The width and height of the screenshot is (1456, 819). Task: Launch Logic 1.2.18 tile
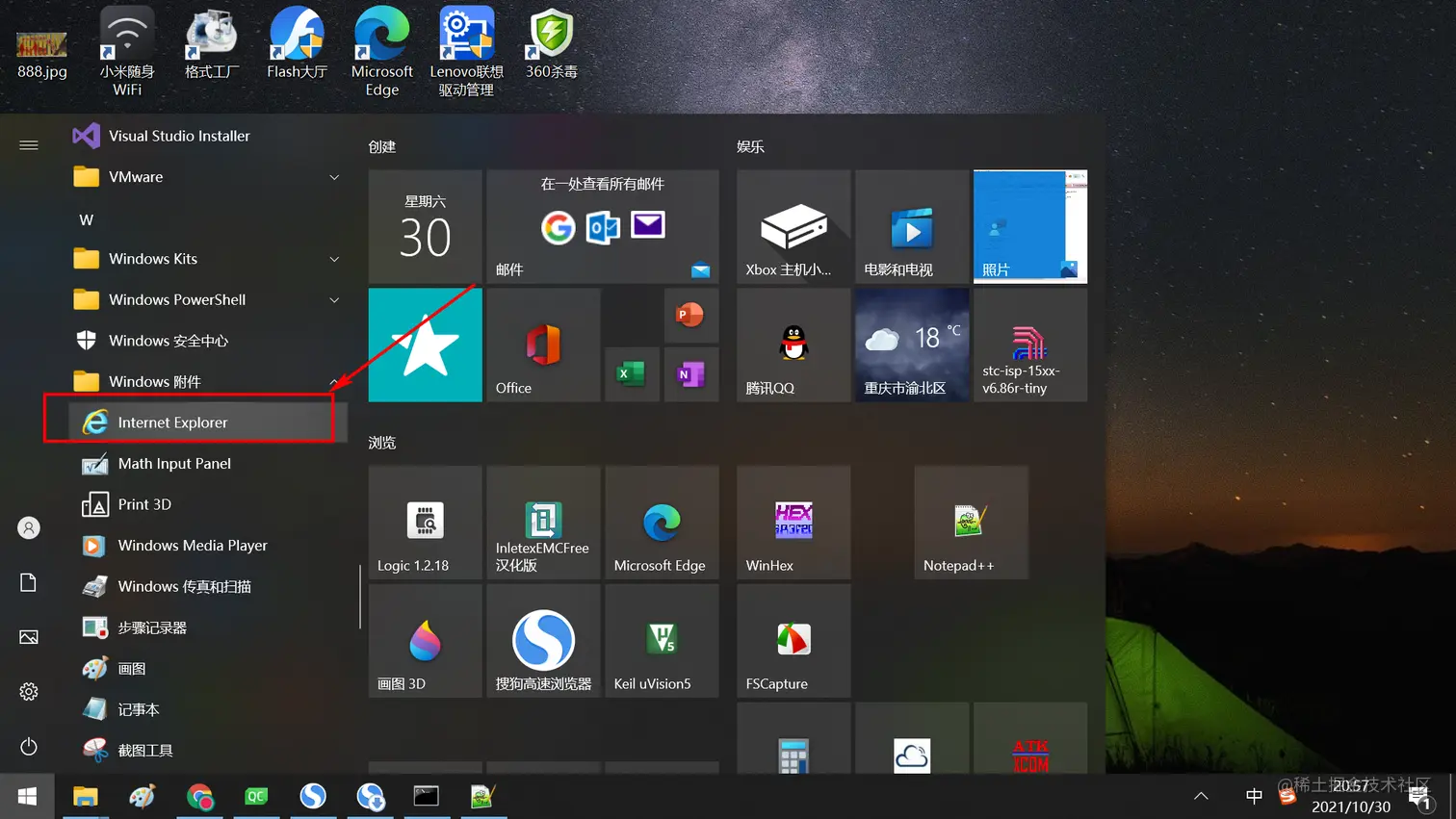click(425, 523)
